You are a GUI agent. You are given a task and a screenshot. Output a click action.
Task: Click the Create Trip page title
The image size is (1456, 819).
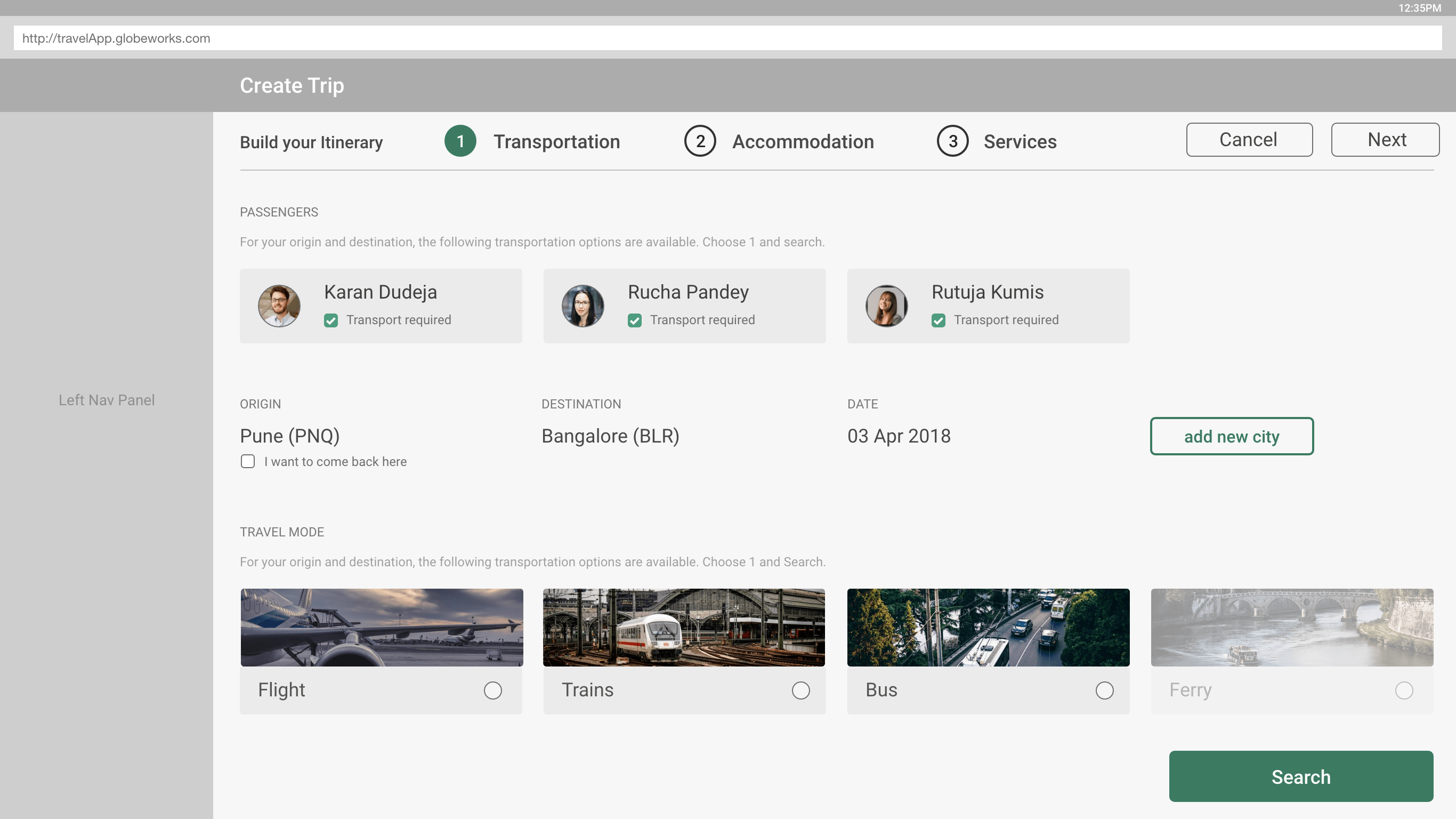[x=292, y=85]
